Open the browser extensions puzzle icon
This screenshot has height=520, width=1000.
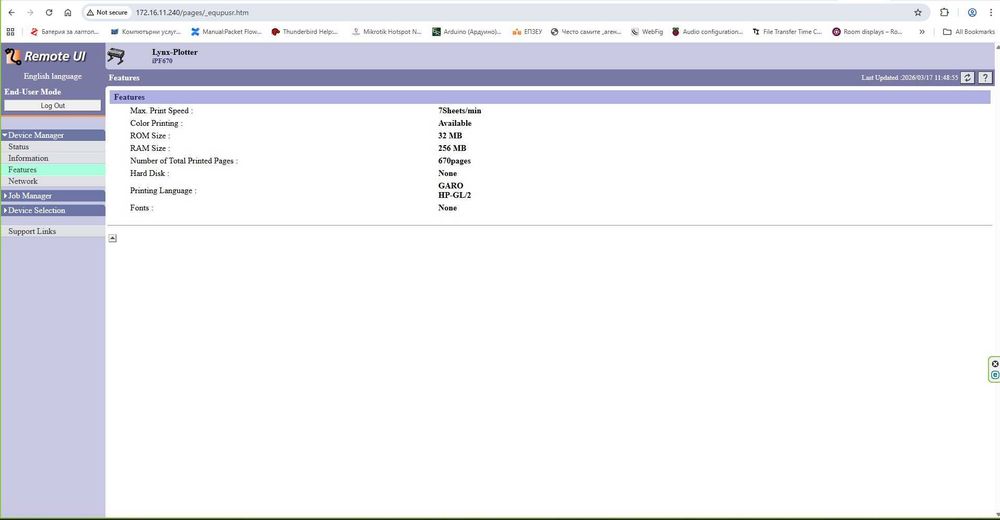click(945, 12)
